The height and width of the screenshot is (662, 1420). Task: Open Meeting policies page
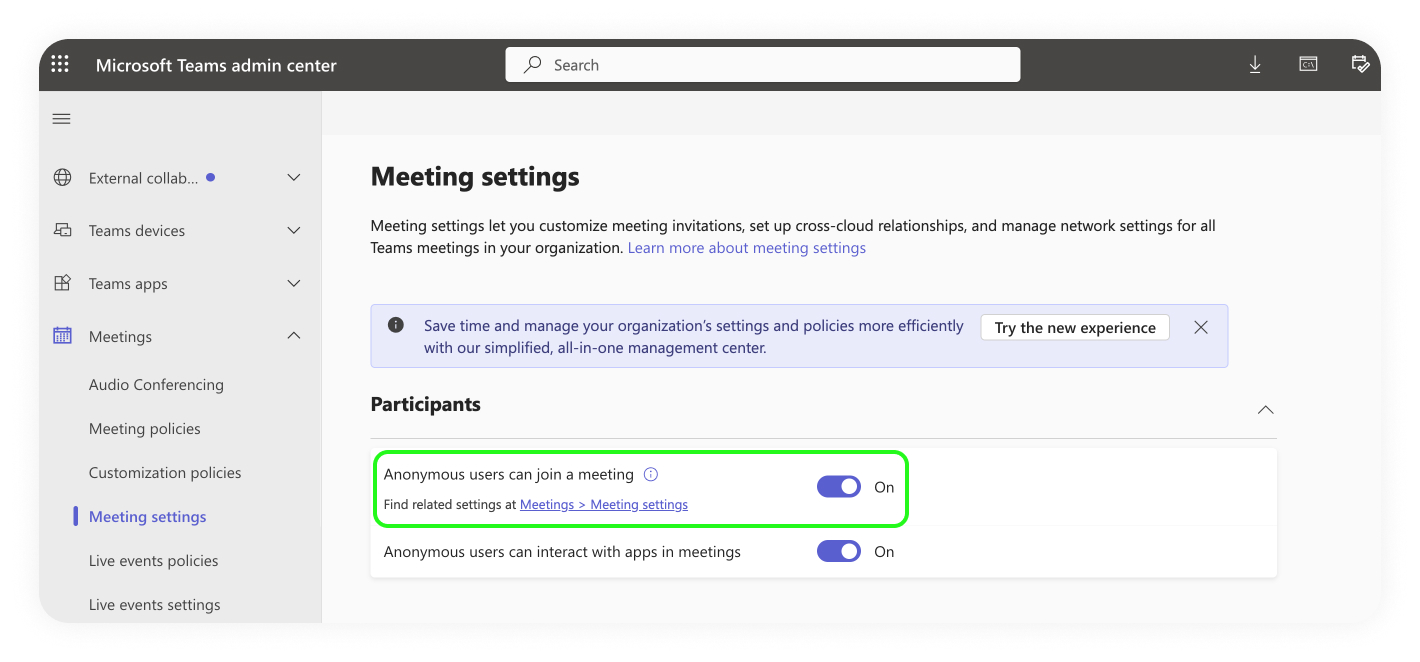click(x=145, y=428)
